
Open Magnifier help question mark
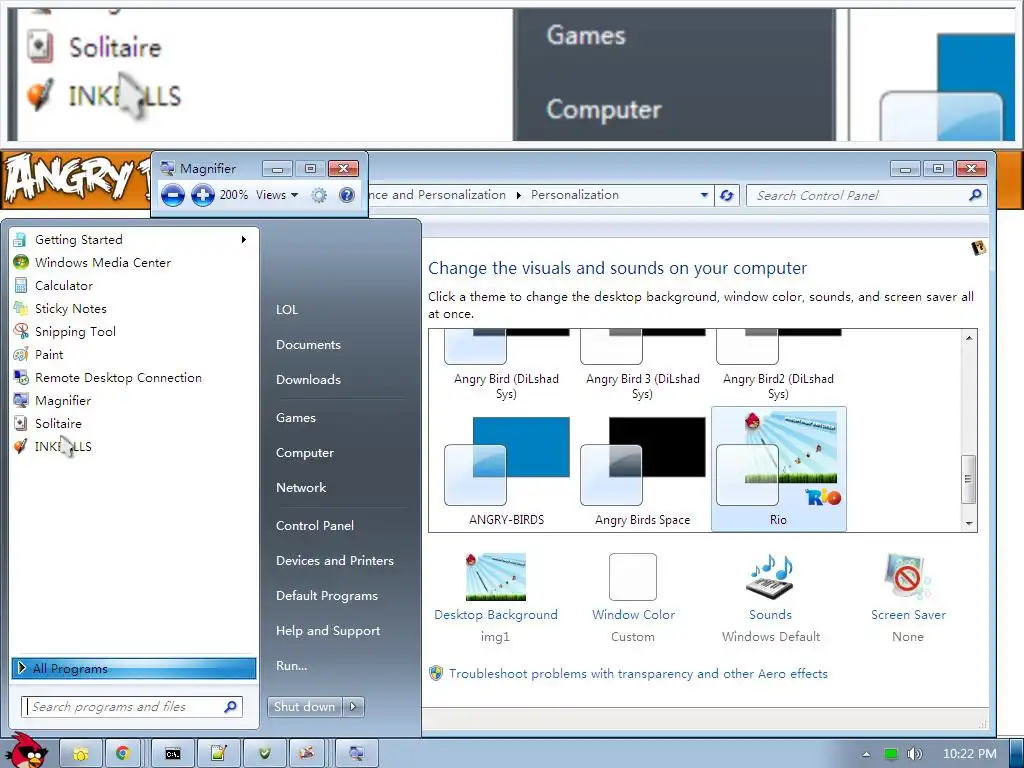point(347,195)
